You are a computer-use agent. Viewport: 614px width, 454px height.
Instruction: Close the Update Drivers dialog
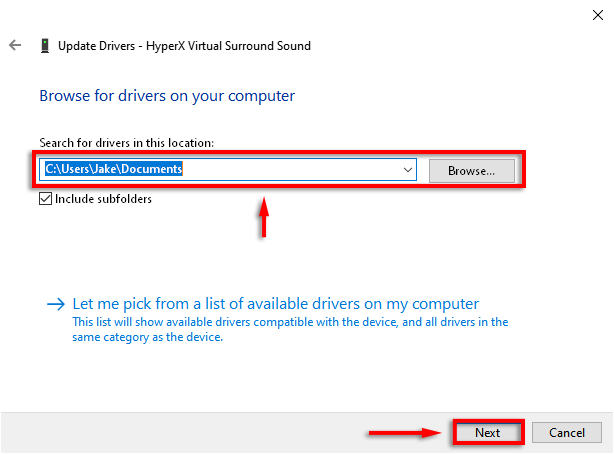598,15
